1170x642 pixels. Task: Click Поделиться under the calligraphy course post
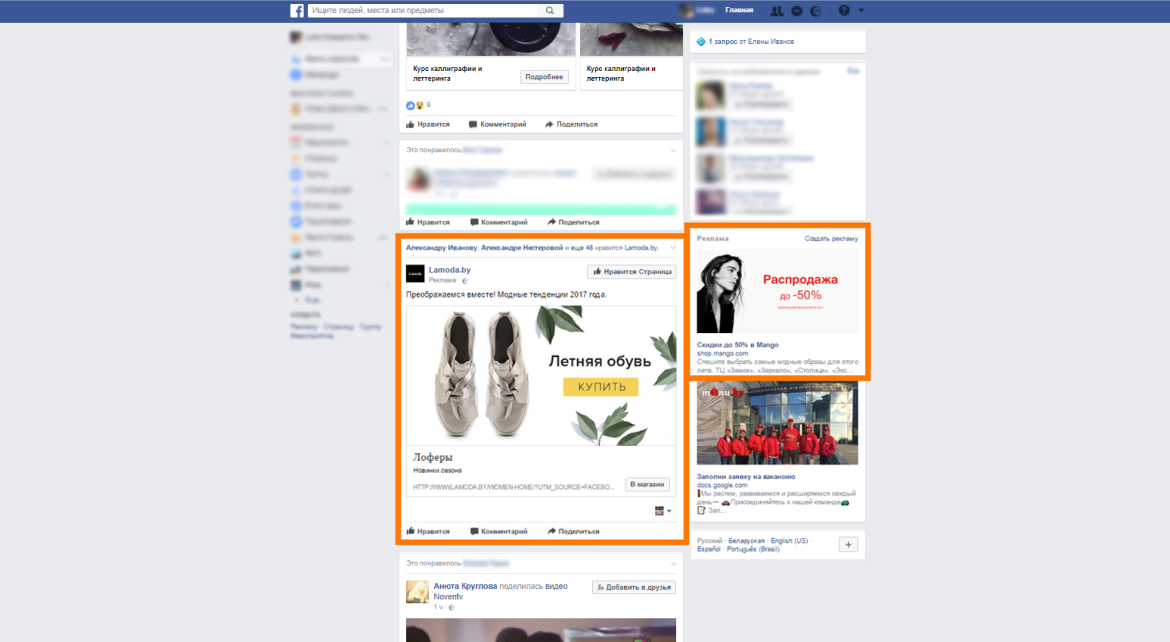point(572,125)
